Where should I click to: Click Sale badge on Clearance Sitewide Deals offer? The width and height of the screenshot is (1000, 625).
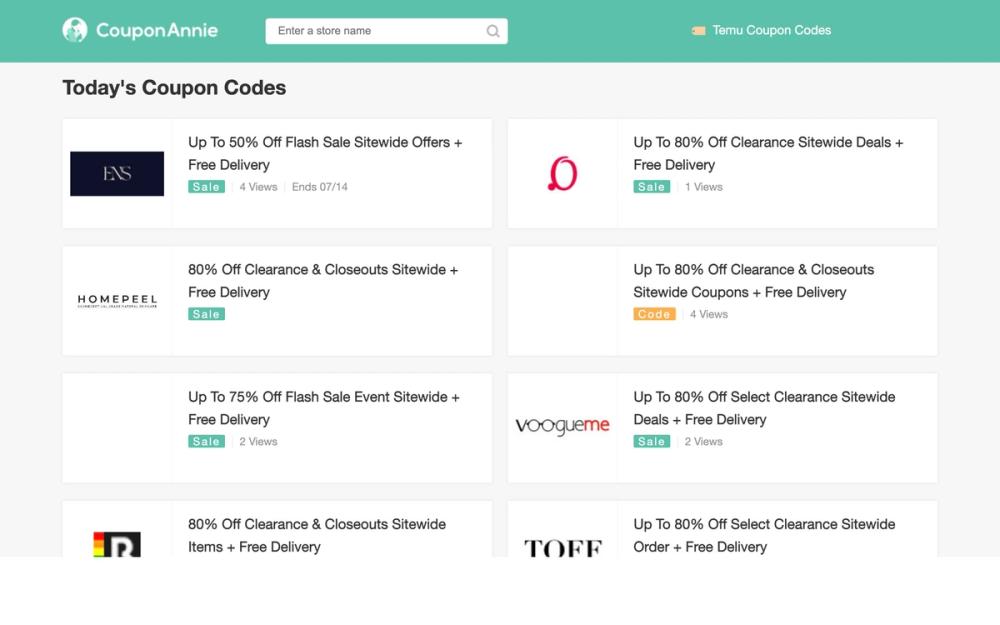[x=651, y=187]
